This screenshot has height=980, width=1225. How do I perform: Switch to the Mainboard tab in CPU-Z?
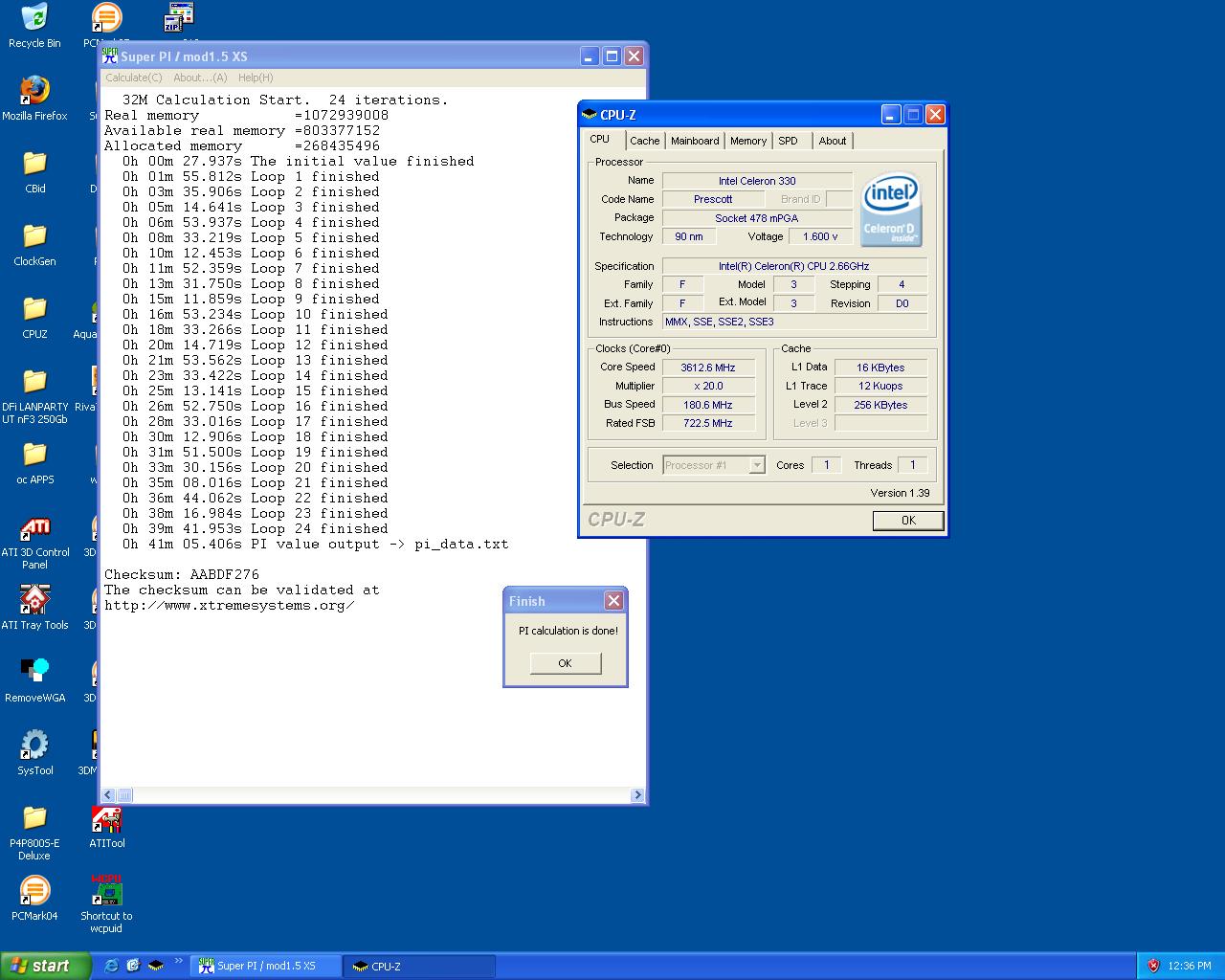pos(695,141)
